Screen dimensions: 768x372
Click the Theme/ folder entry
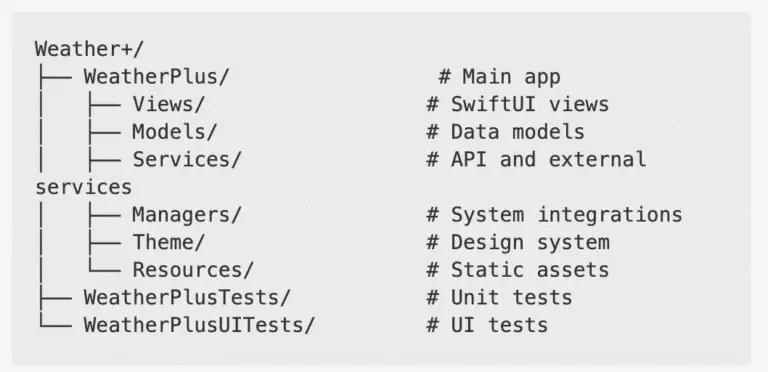[x=168, y=242]
